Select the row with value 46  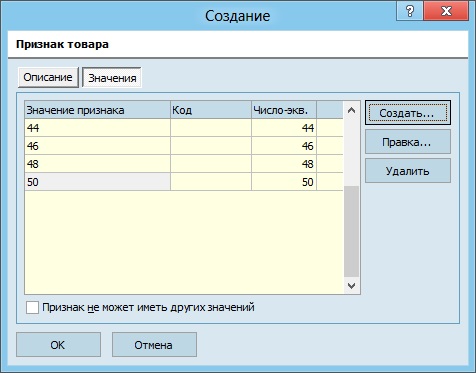click(184, 146)
